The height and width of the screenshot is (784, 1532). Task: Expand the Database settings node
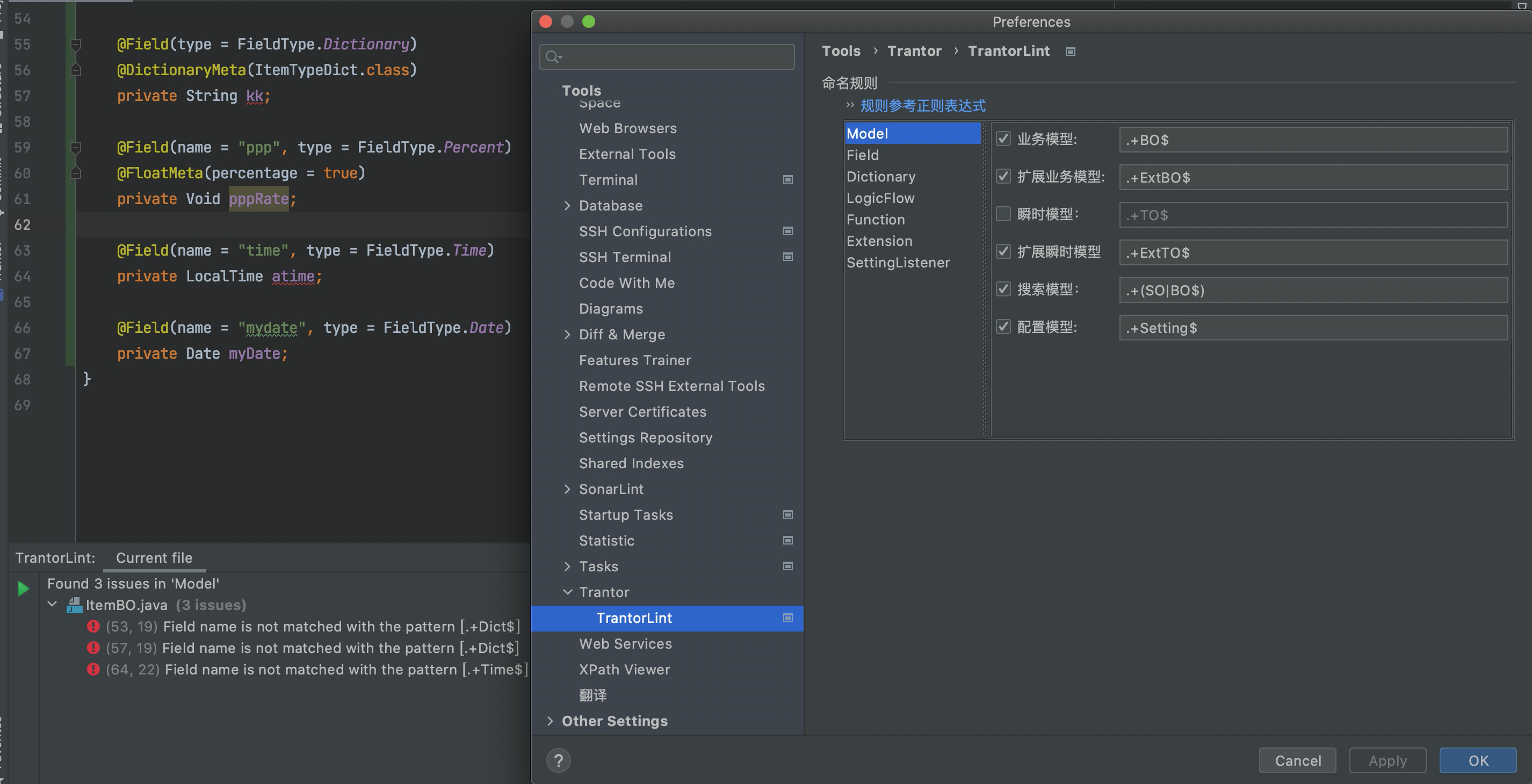click(x=567, y=206)
